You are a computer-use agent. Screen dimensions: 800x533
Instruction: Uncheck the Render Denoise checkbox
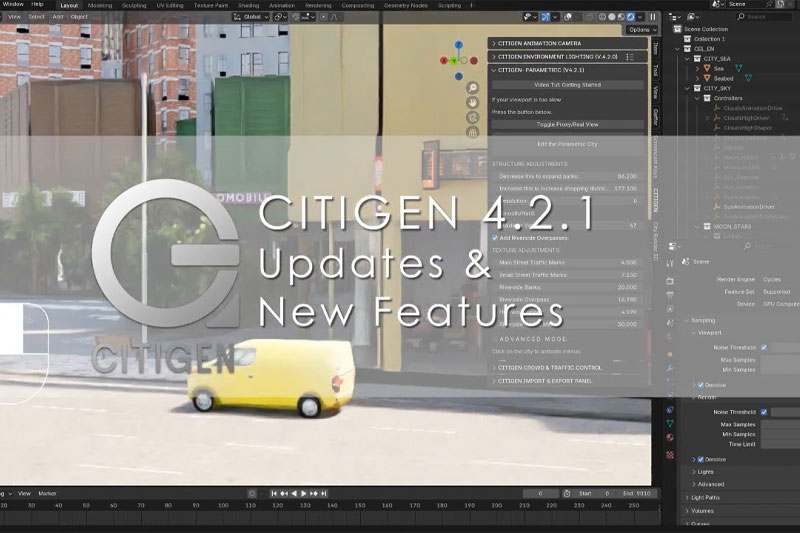click(x=701, y=459)
